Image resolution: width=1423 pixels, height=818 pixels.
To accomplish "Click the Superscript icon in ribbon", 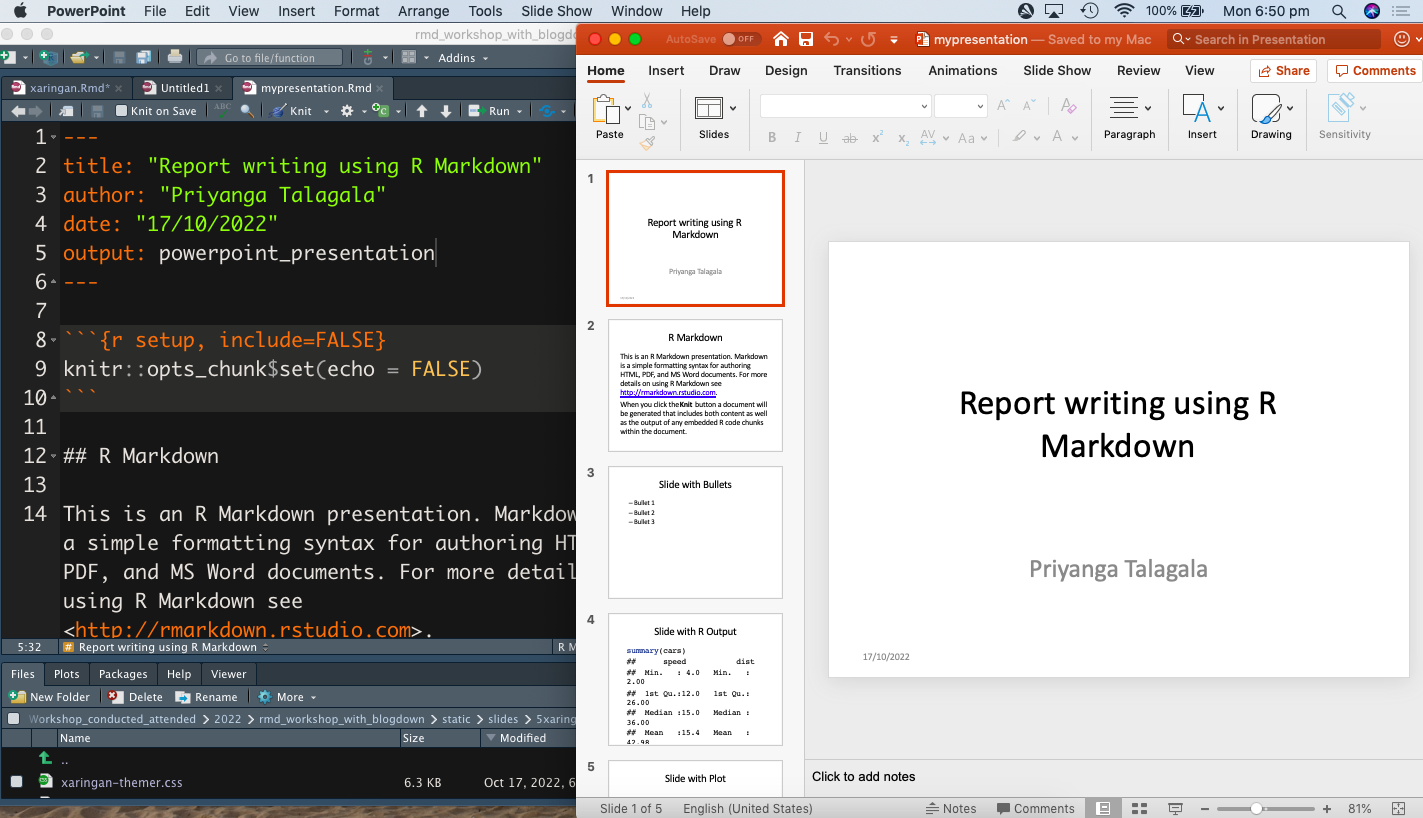I will (x=877, y=138).
